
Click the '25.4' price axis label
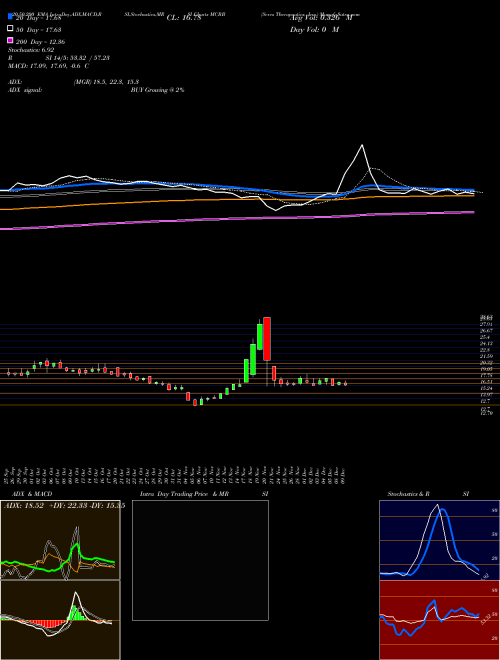(x=486, y=337)
